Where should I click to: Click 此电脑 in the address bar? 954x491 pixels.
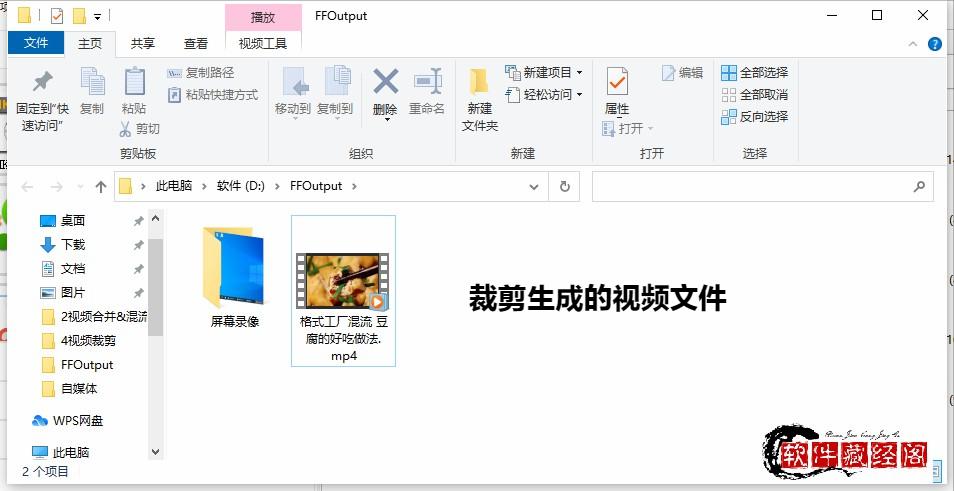[174, 186]
